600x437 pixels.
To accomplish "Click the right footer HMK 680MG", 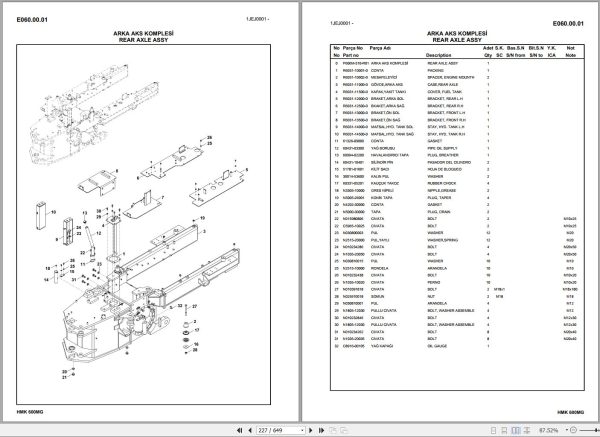I will point(571,412).
